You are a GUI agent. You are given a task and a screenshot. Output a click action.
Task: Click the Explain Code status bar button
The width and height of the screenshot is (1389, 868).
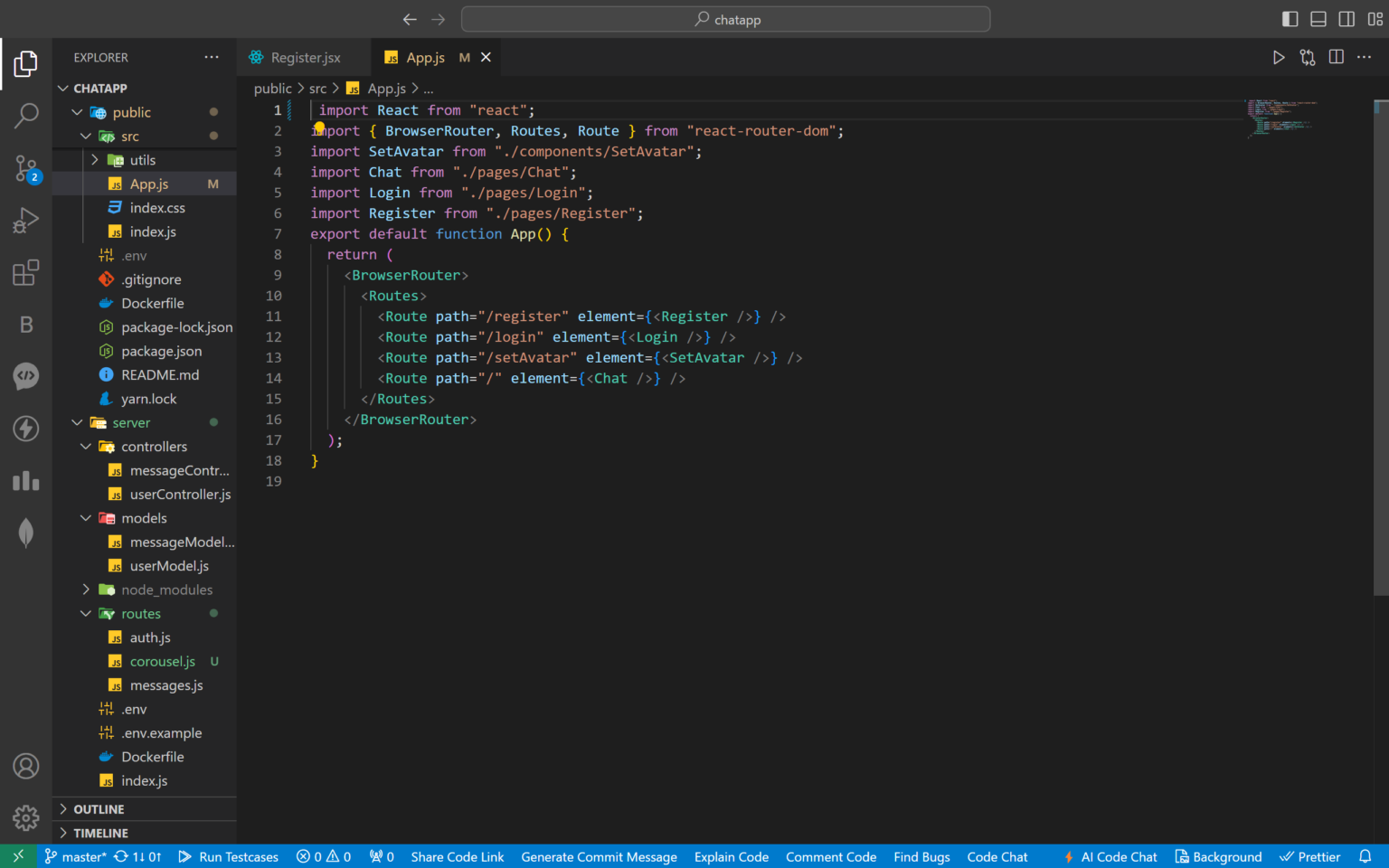[731, 856]
